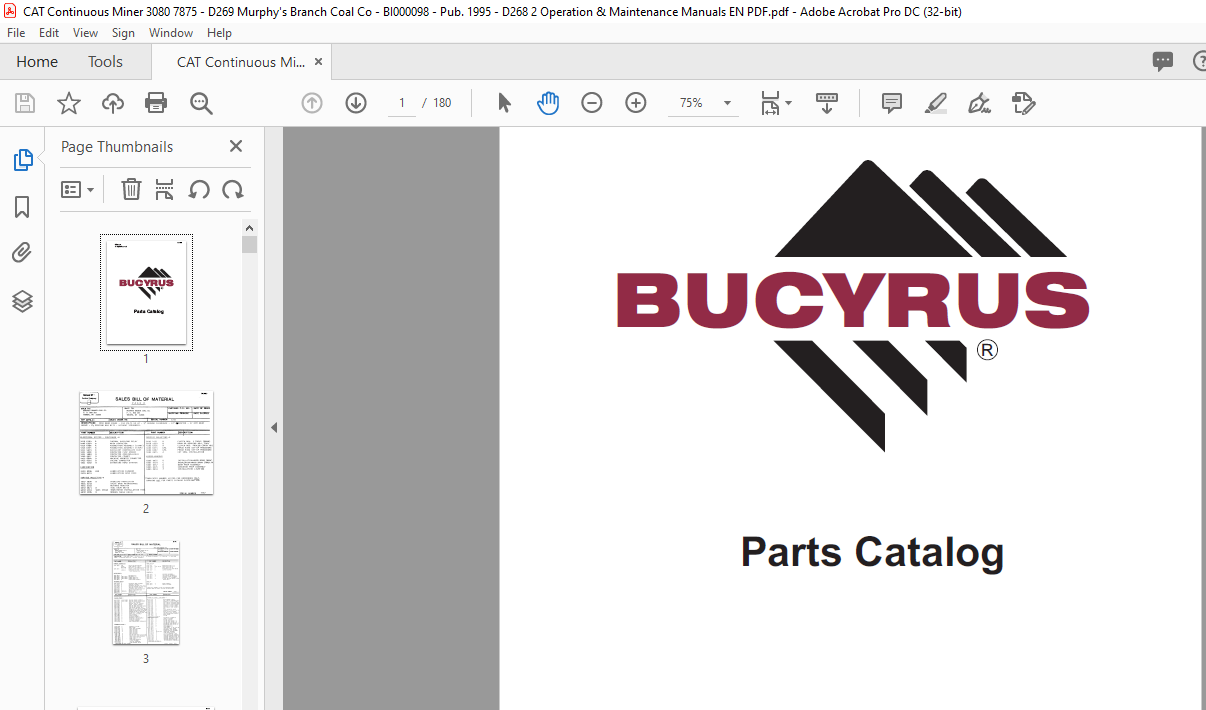The width and height of the screenshot is (1206, 710).
Task: Close the CAT Continuous Miner document tab
Action: (319, 62)
